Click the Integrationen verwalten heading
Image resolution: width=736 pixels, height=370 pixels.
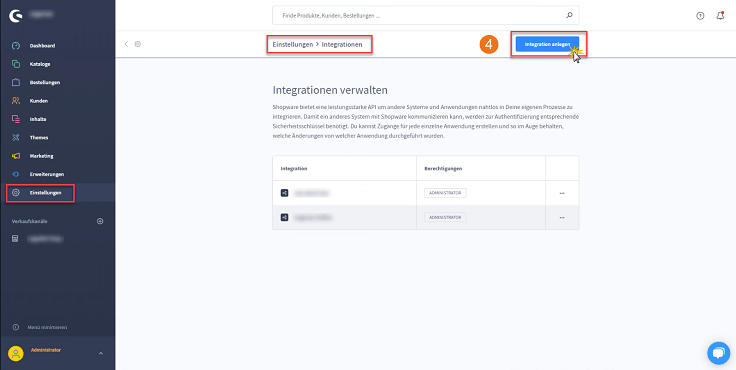(330, 90)
